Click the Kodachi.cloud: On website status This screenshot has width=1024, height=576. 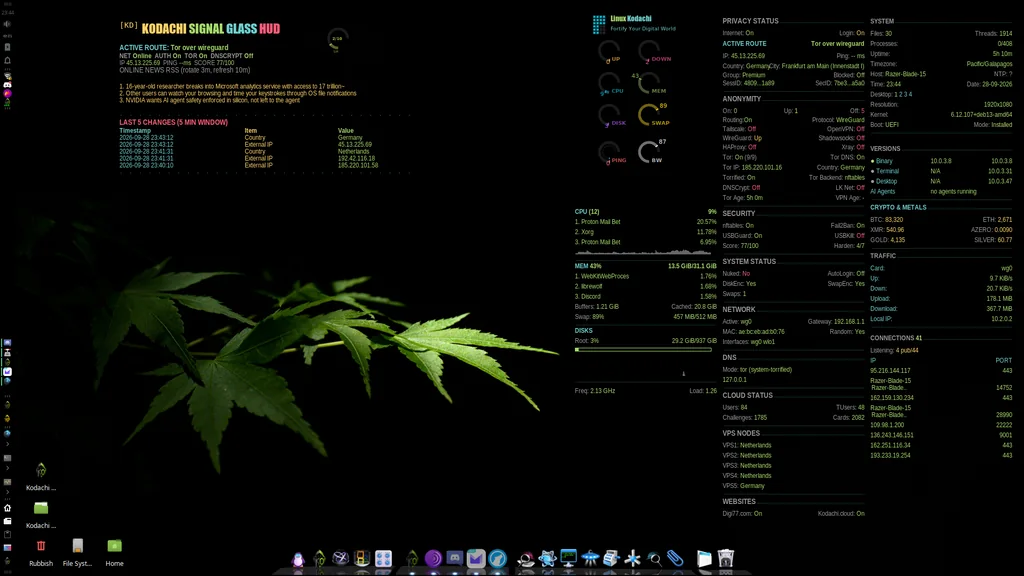point(841,513)
